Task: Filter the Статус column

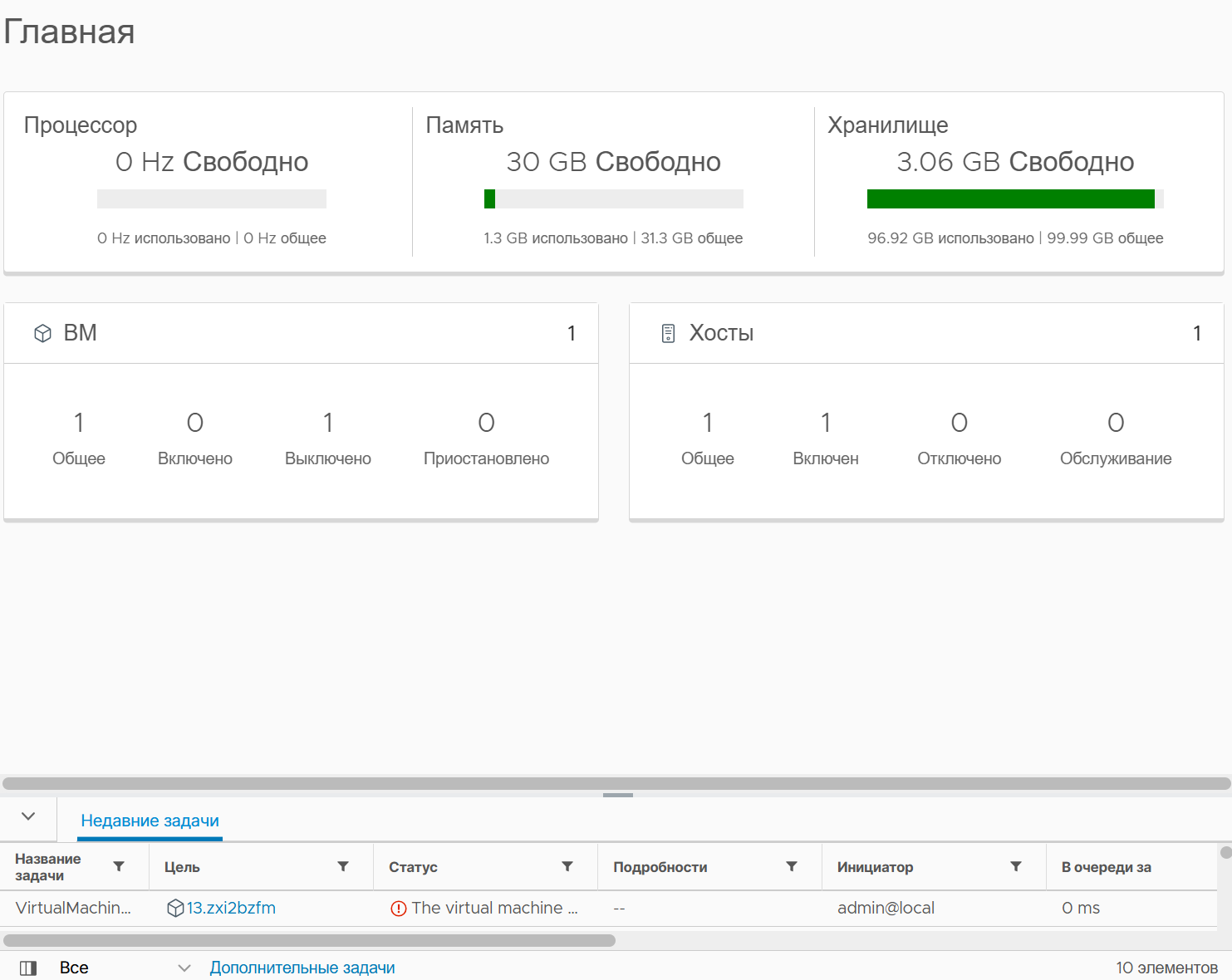Action: point(567,866)
